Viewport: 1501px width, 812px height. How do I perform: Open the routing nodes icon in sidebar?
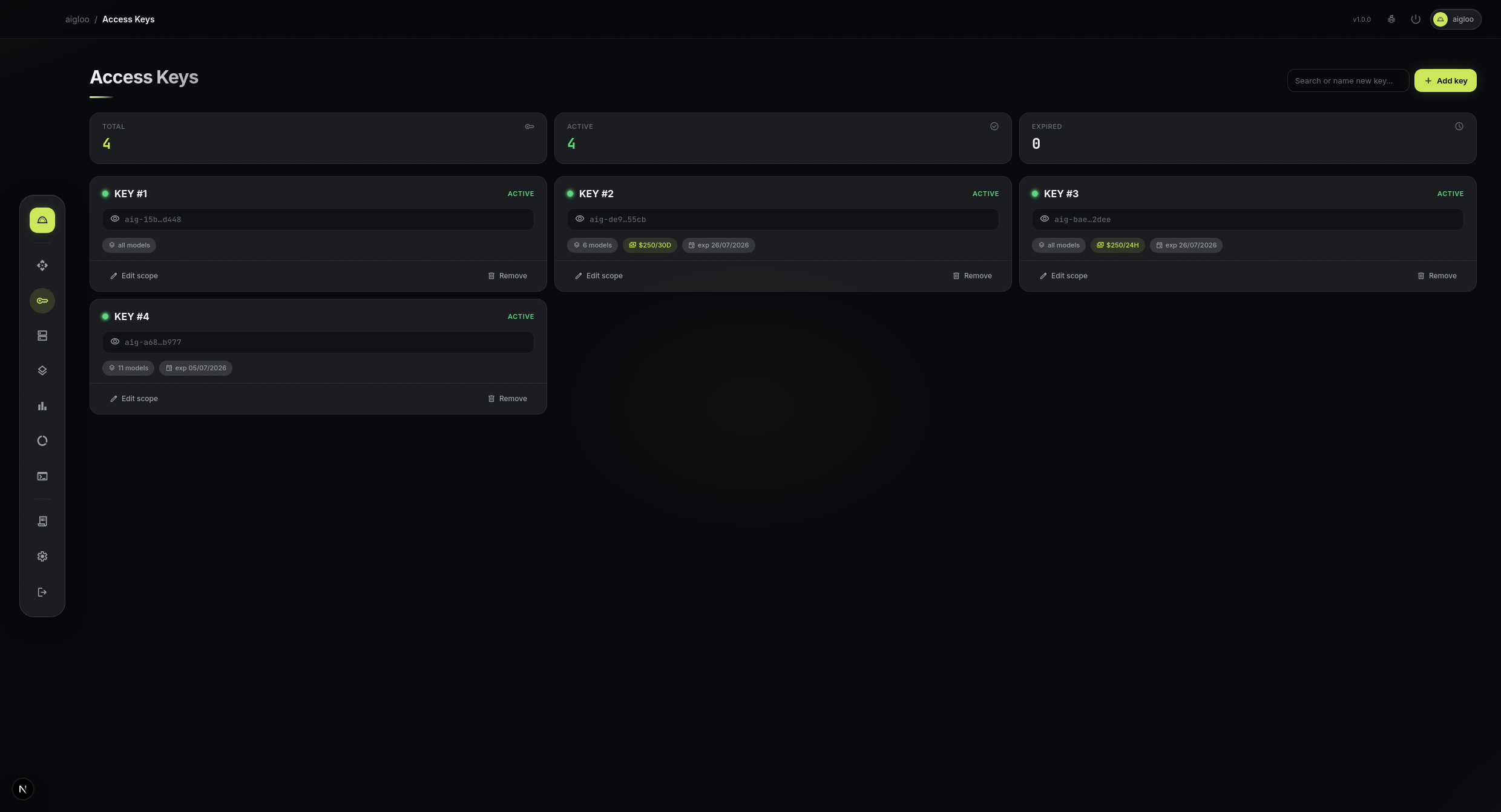tap(42, 266)
